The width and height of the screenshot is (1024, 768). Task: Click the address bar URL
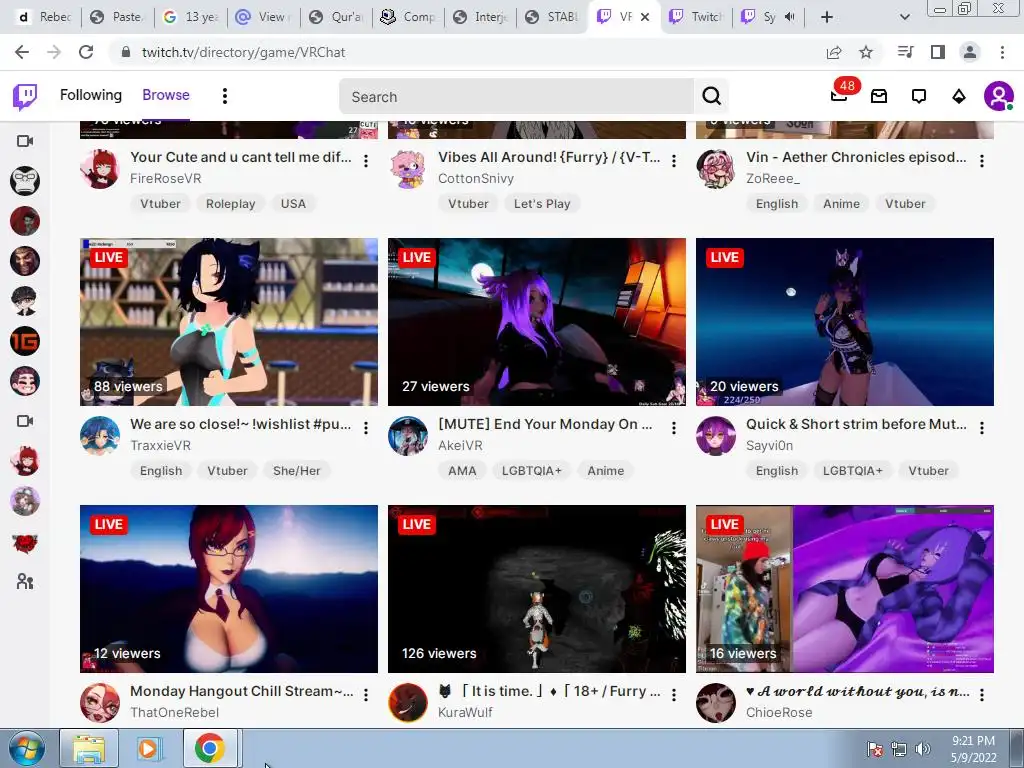[x=243, y=52]
